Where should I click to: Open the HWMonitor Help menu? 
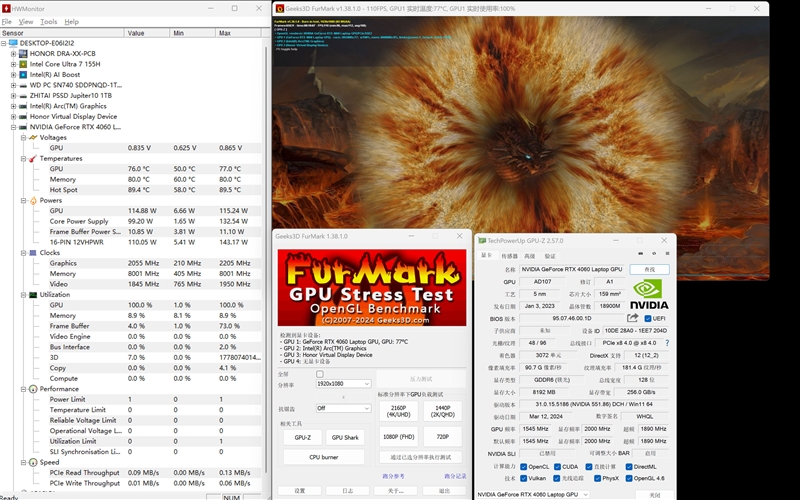[71, 22]
